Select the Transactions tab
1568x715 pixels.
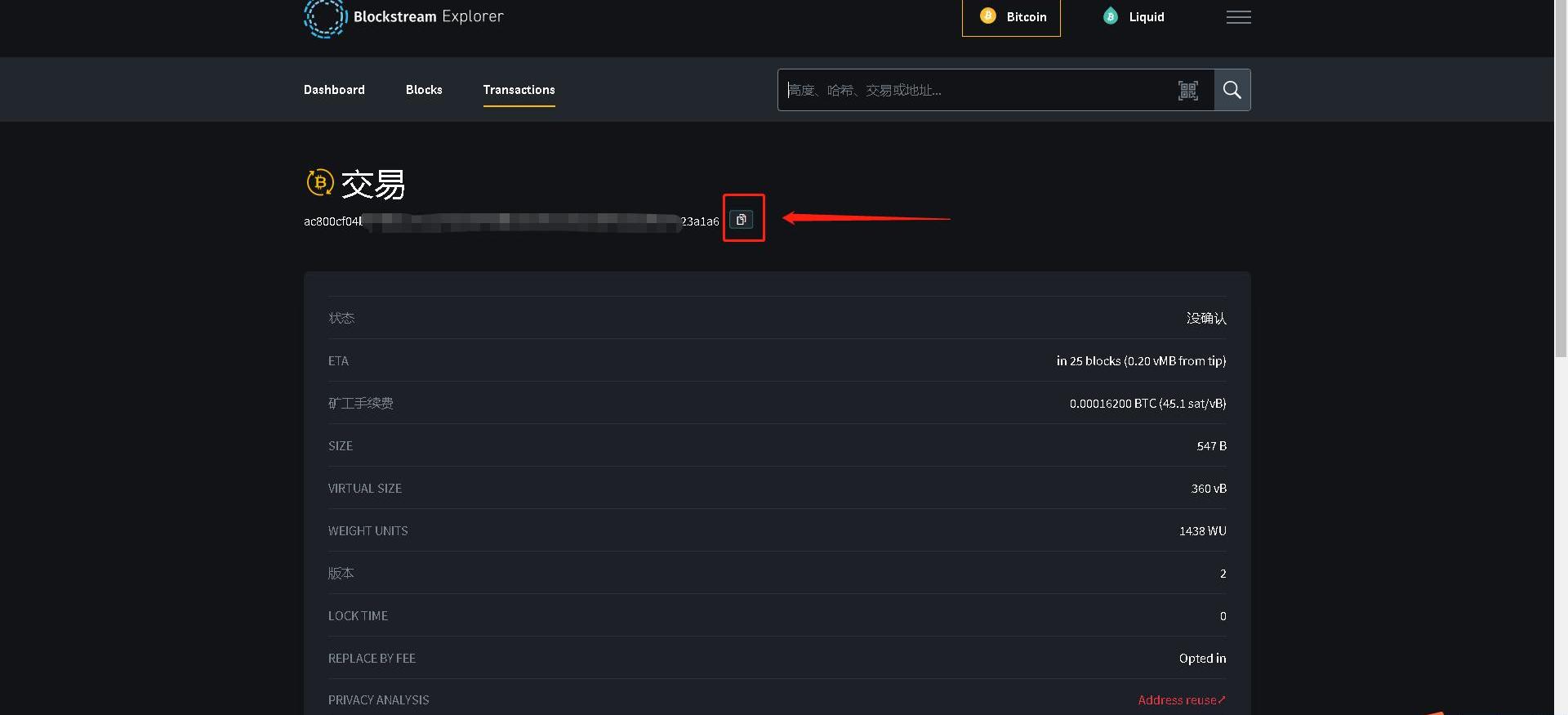(x=519, y=90)
